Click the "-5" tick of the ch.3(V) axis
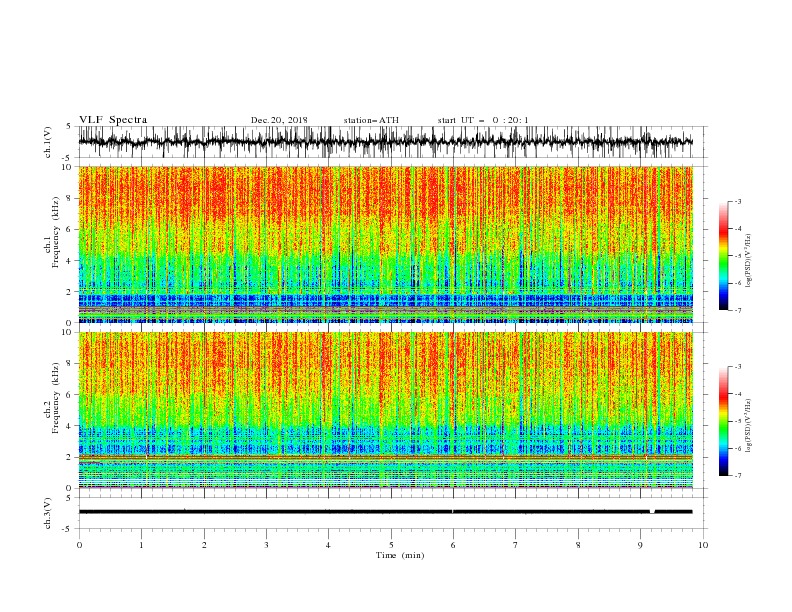The height and width of the screenshot is (612, 792). [x=68, y=529]
